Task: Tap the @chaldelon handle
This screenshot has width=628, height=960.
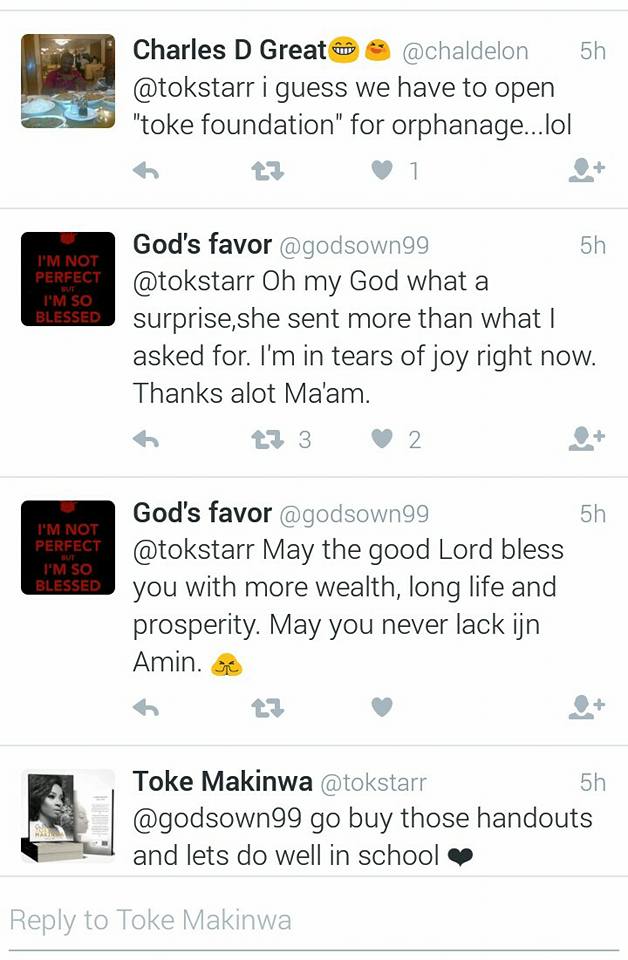Action: point(465,50)
